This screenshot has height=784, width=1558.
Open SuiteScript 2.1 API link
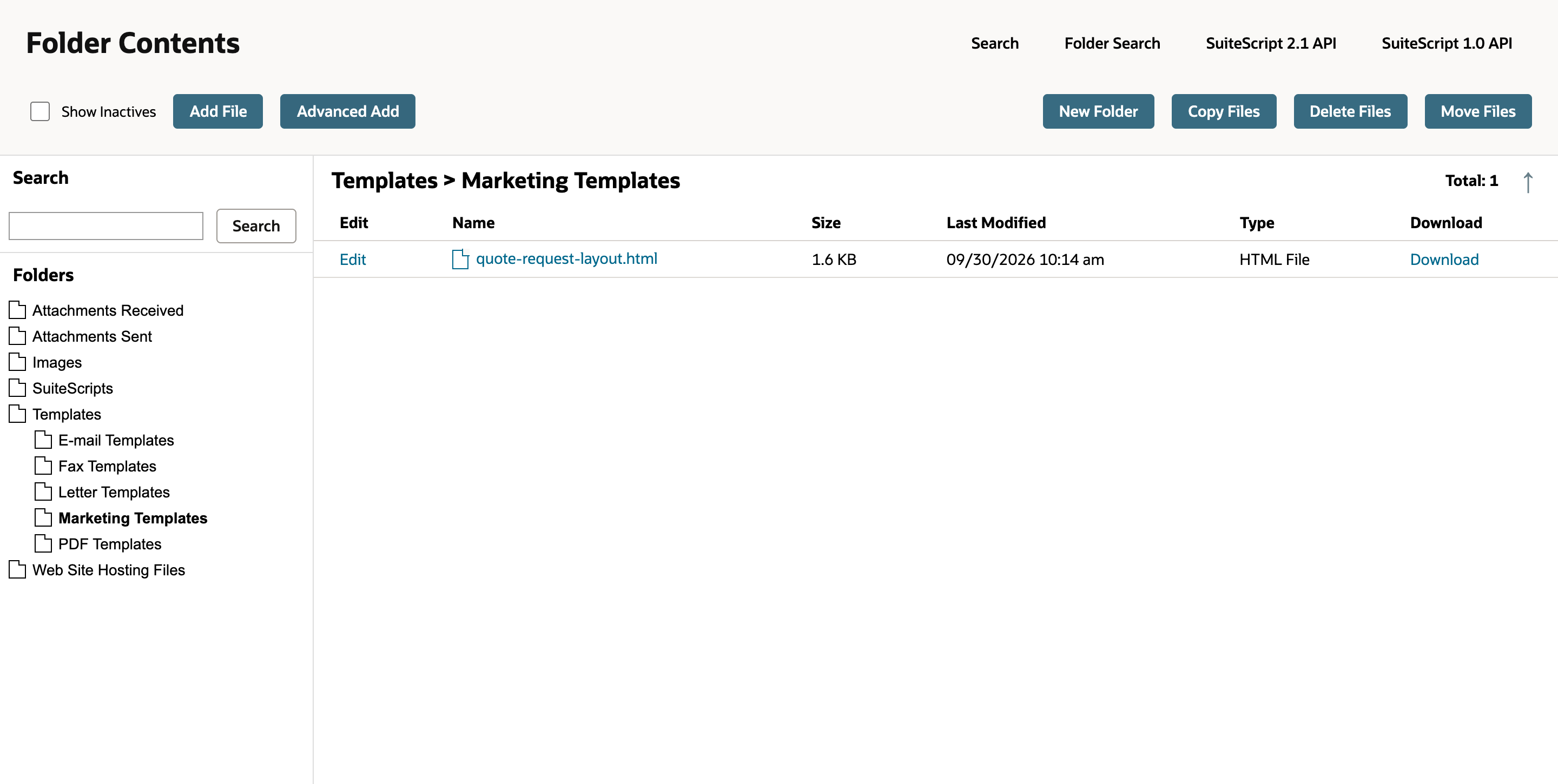click(1271, 43)
